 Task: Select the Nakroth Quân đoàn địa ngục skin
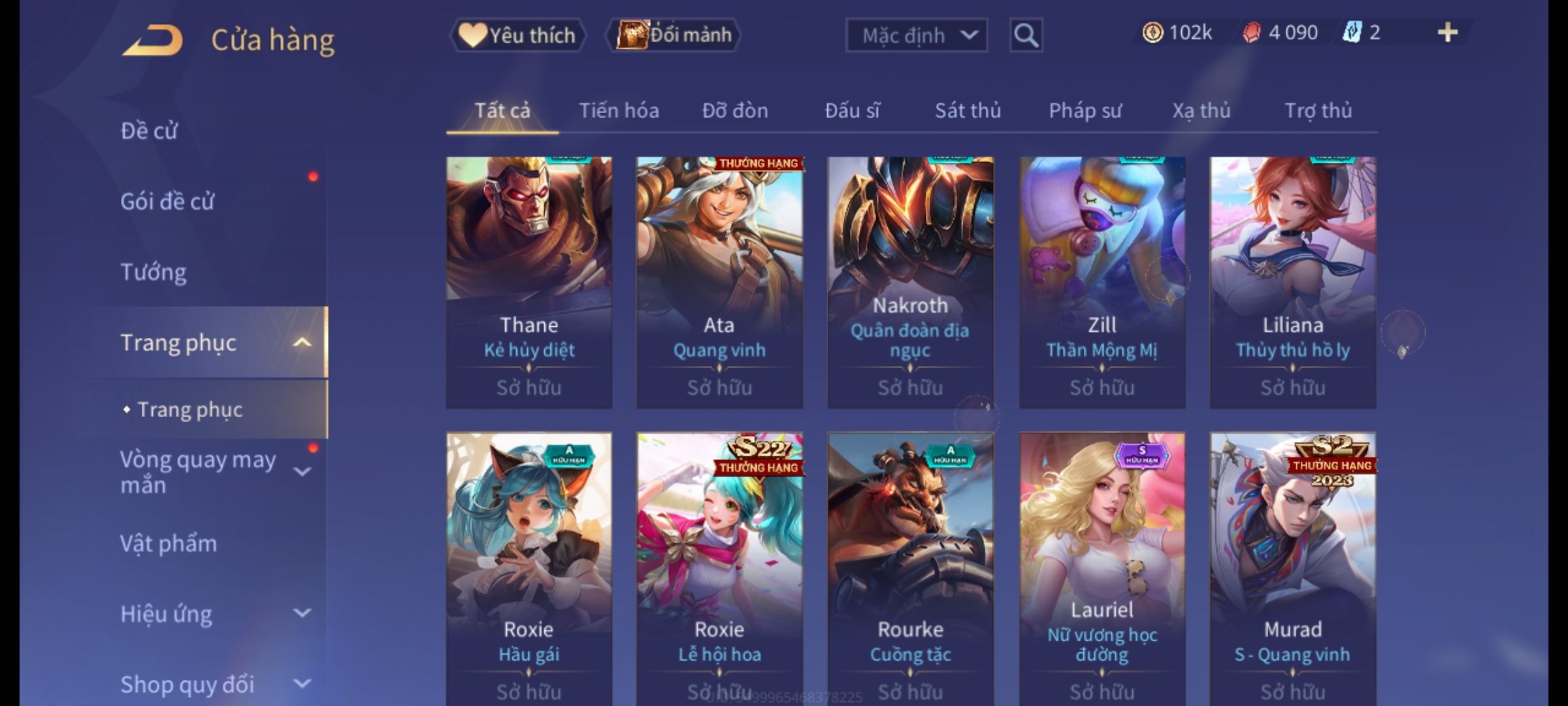910,282
